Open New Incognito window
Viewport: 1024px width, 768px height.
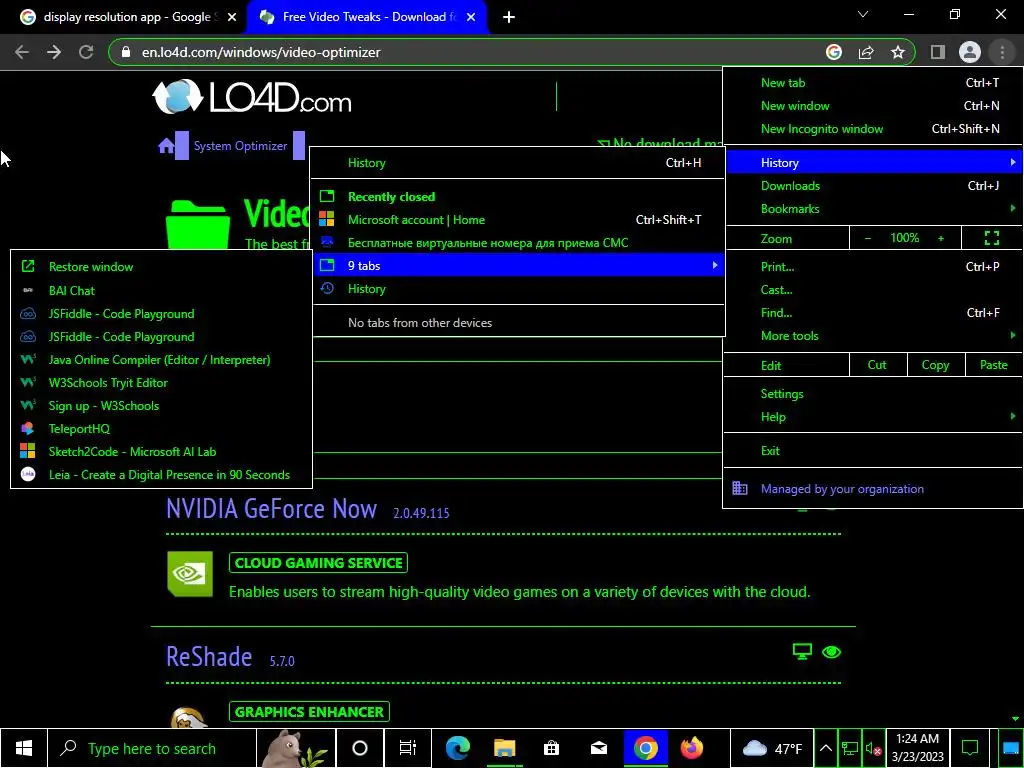[x=873, y=129]
